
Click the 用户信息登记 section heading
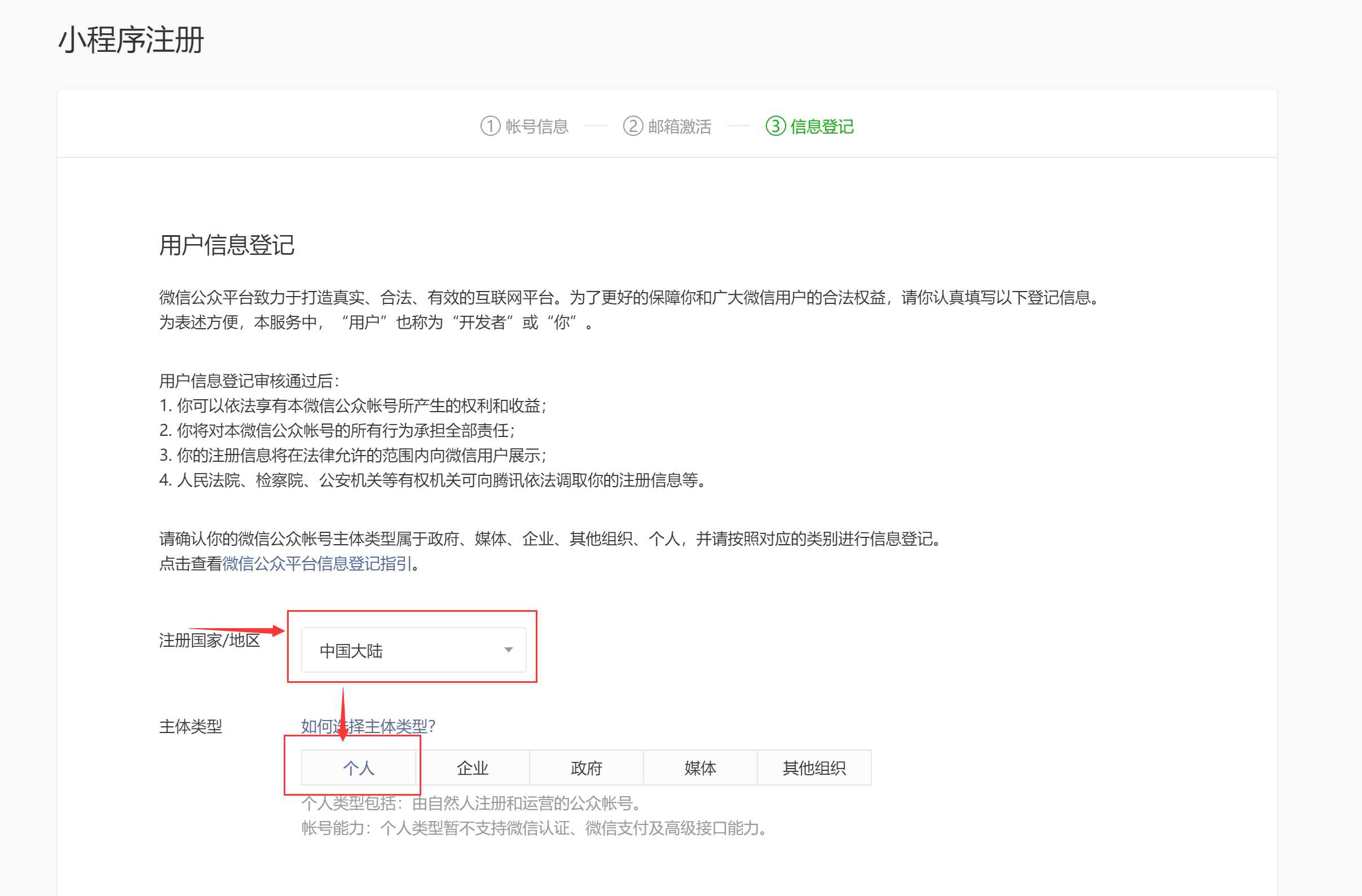227,245
